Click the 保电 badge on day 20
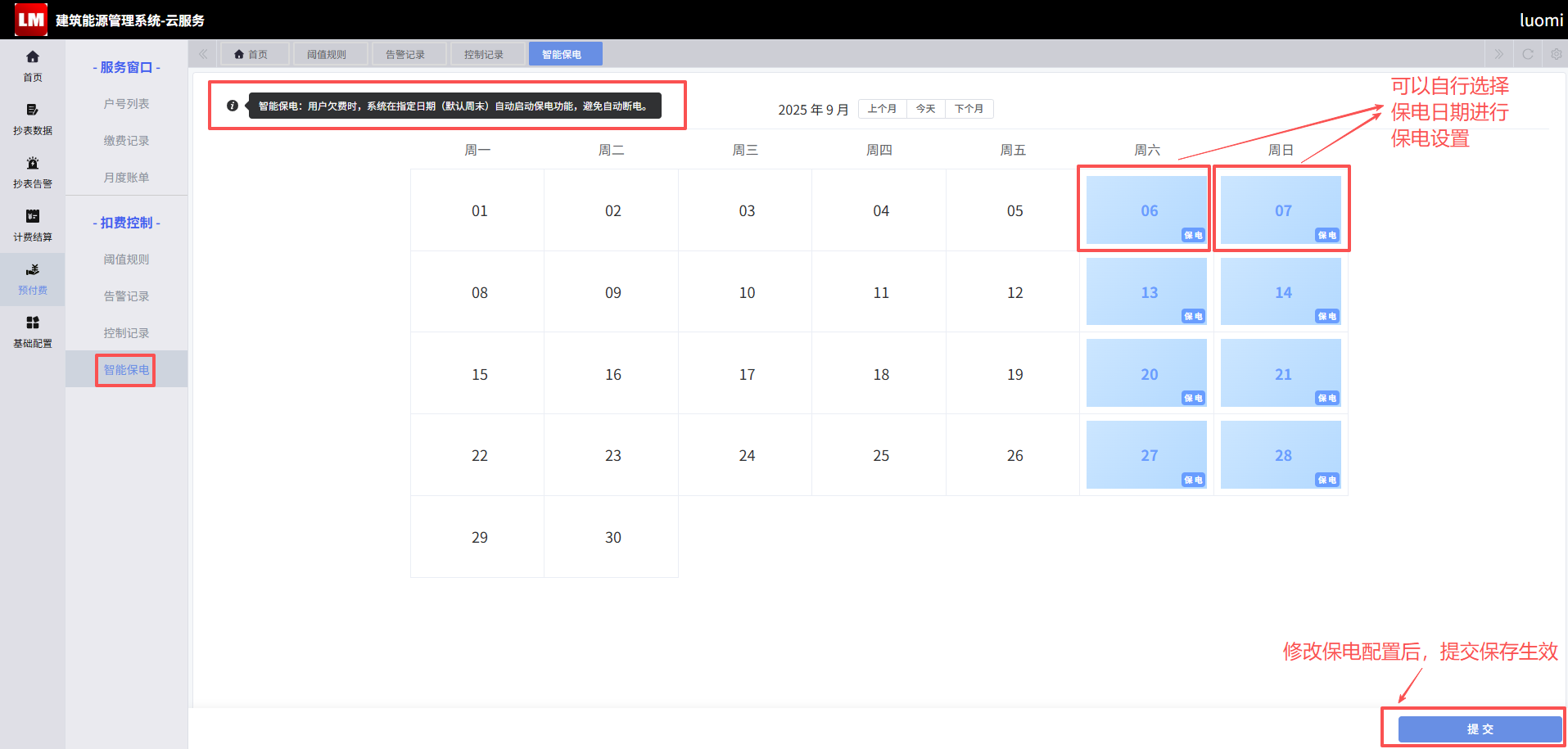 pos(1193,398)
